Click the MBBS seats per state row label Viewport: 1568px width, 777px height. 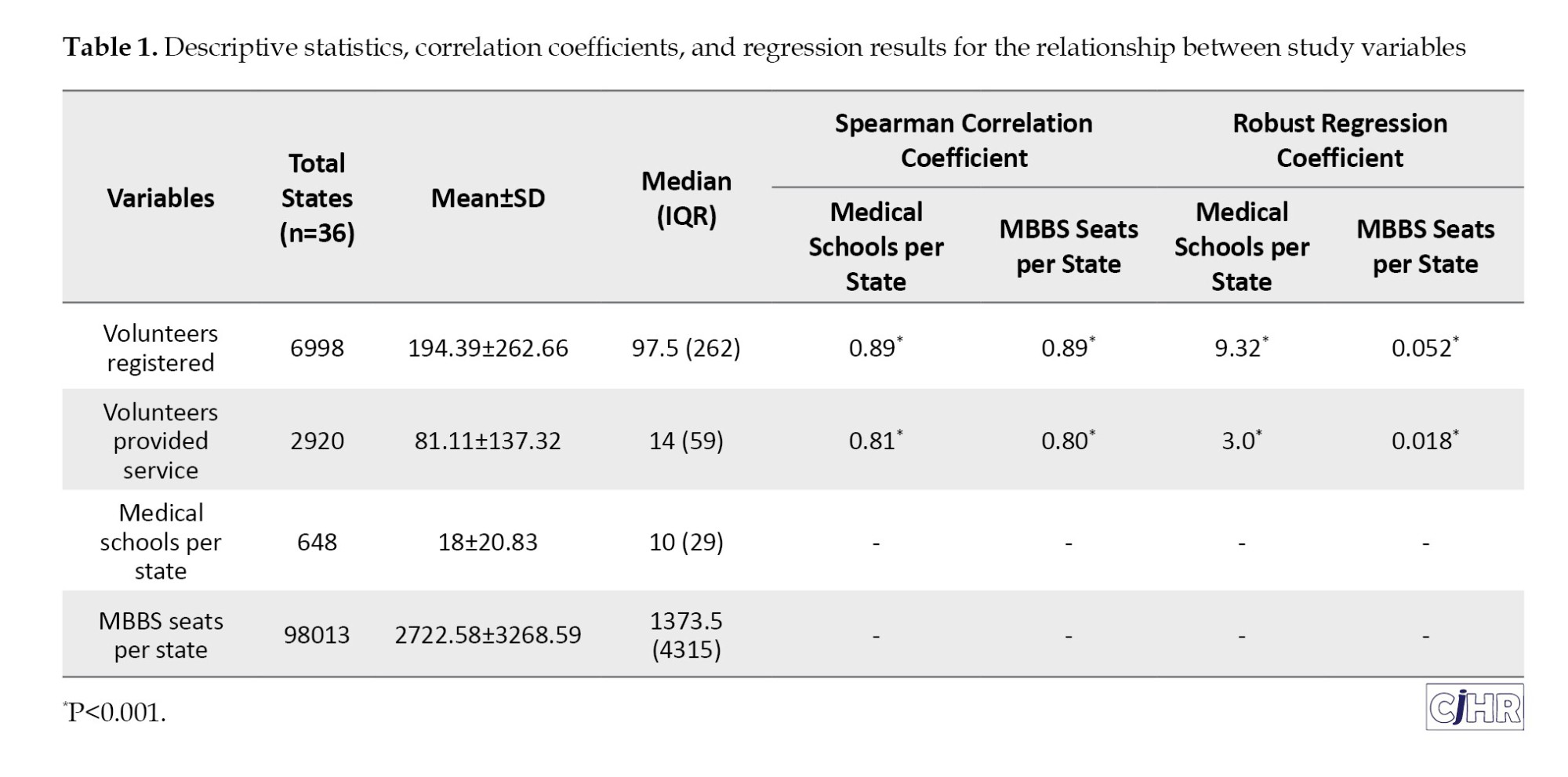point(161,635)
